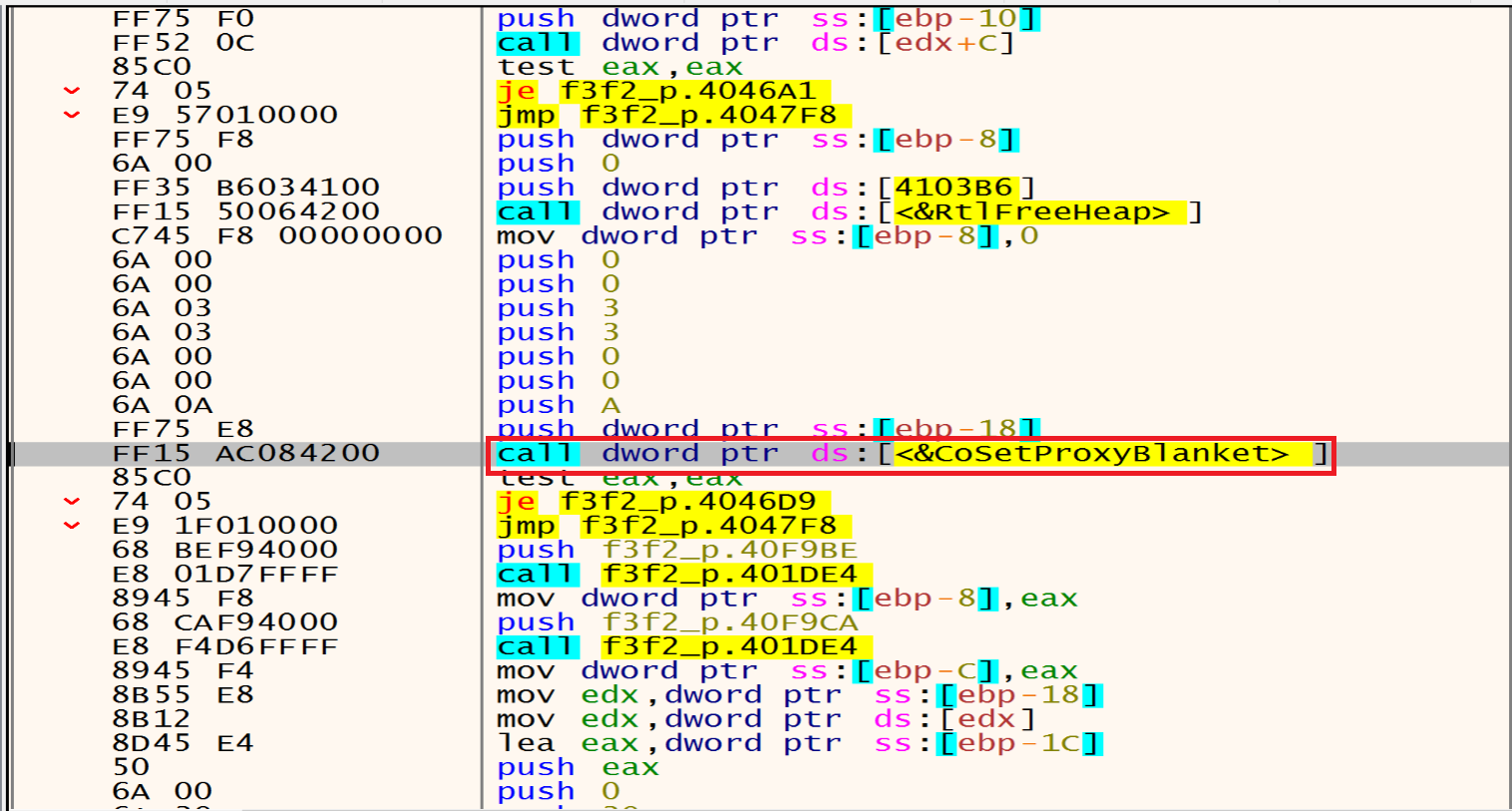Select call dword ptr ds:[edx+C] instruction
The height and width of the screenshot is (811, 1512).
tap(755, 43)
